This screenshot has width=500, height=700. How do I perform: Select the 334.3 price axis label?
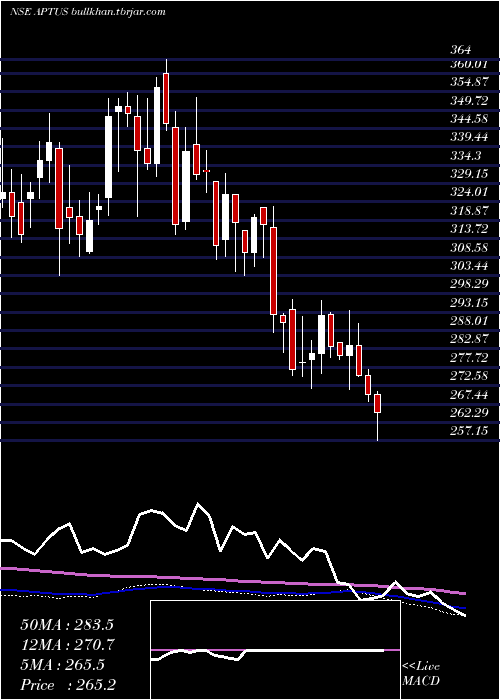[x=465, y=155]
